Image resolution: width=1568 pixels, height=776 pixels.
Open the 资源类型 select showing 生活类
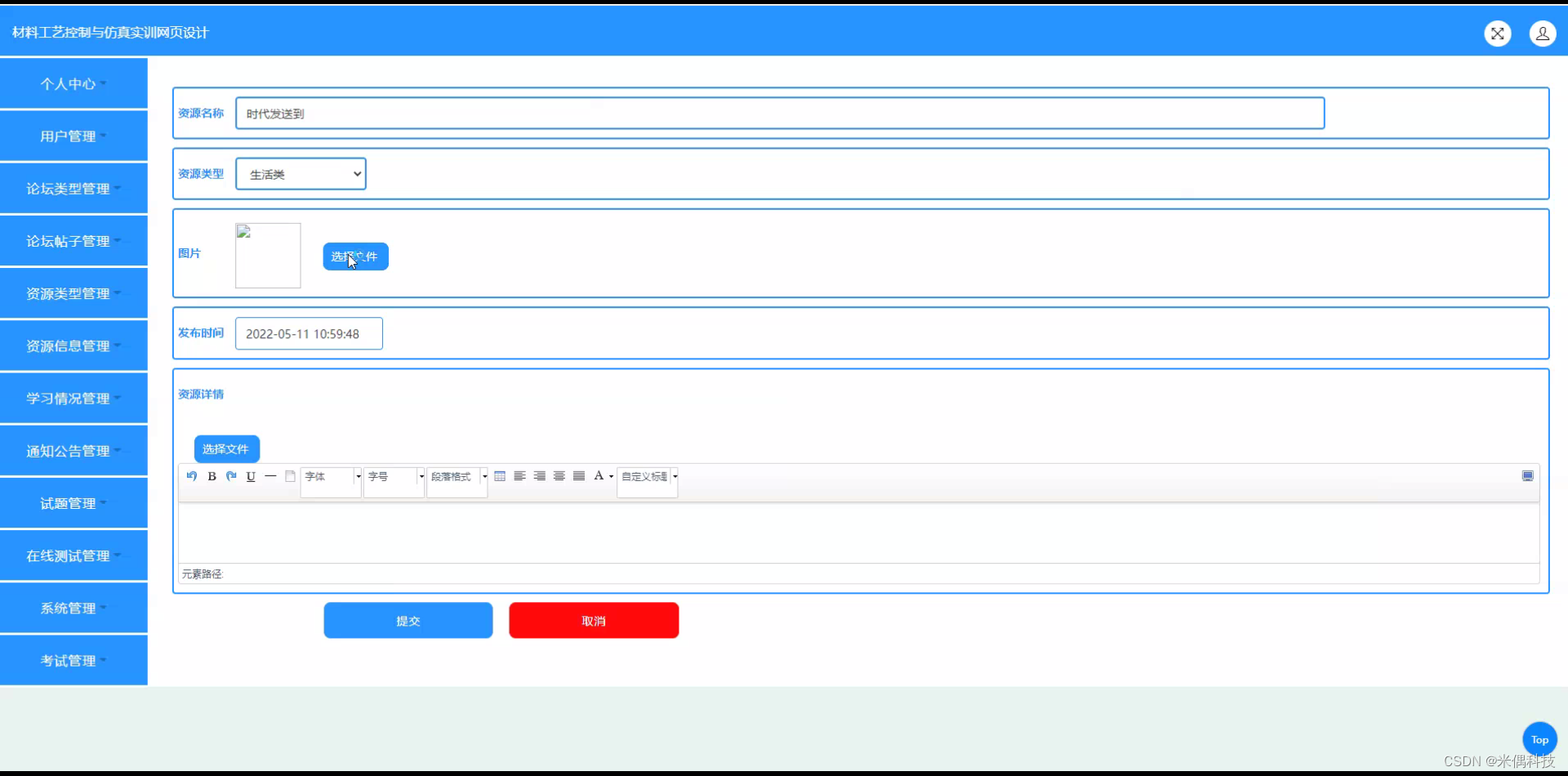click(x=301, y=174)
